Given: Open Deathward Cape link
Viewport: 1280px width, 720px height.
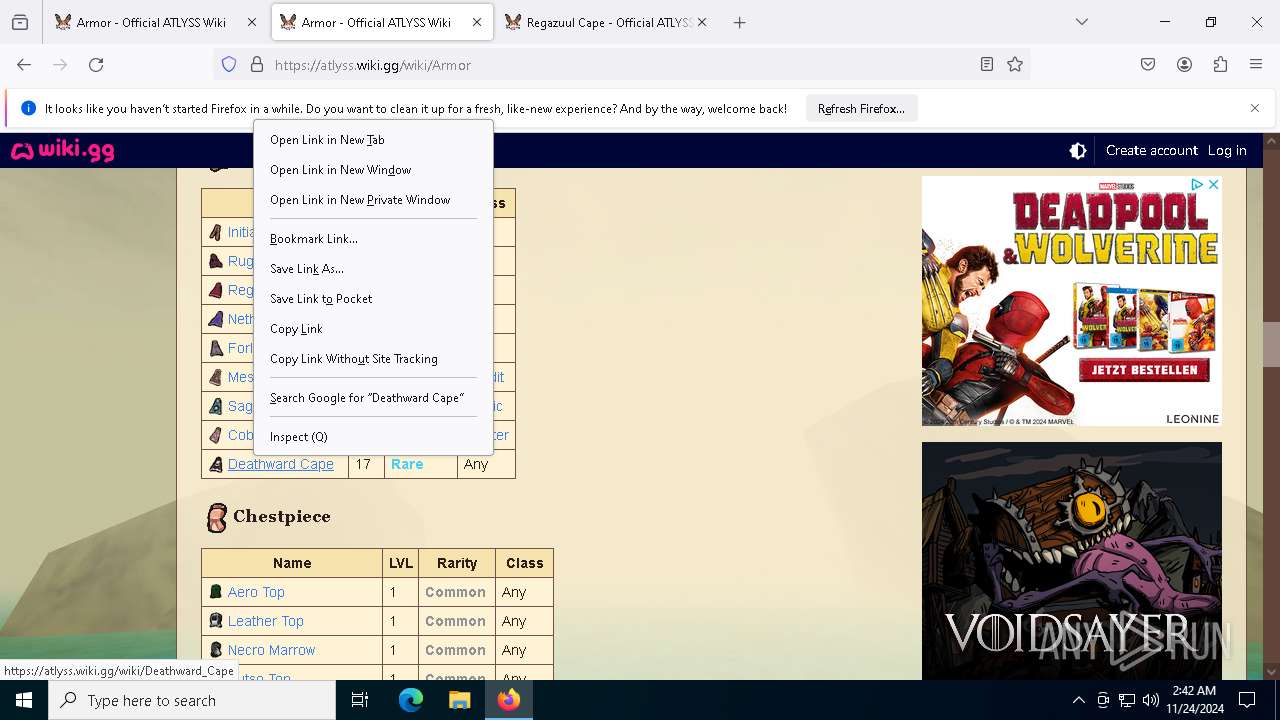Looking at the screenshot, I should pos(281,464).
